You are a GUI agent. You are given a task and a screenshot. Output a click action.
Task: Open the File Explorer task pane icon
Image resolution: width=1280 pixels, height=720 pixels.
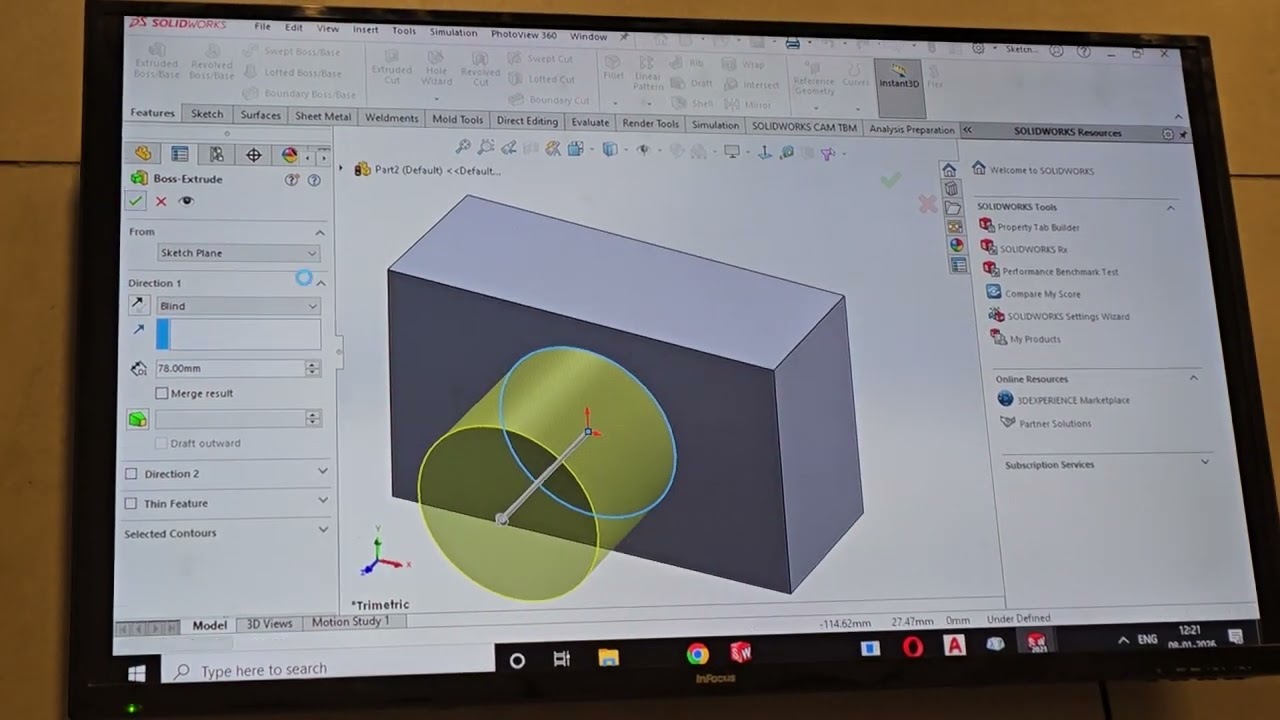(x=952, y=208)
